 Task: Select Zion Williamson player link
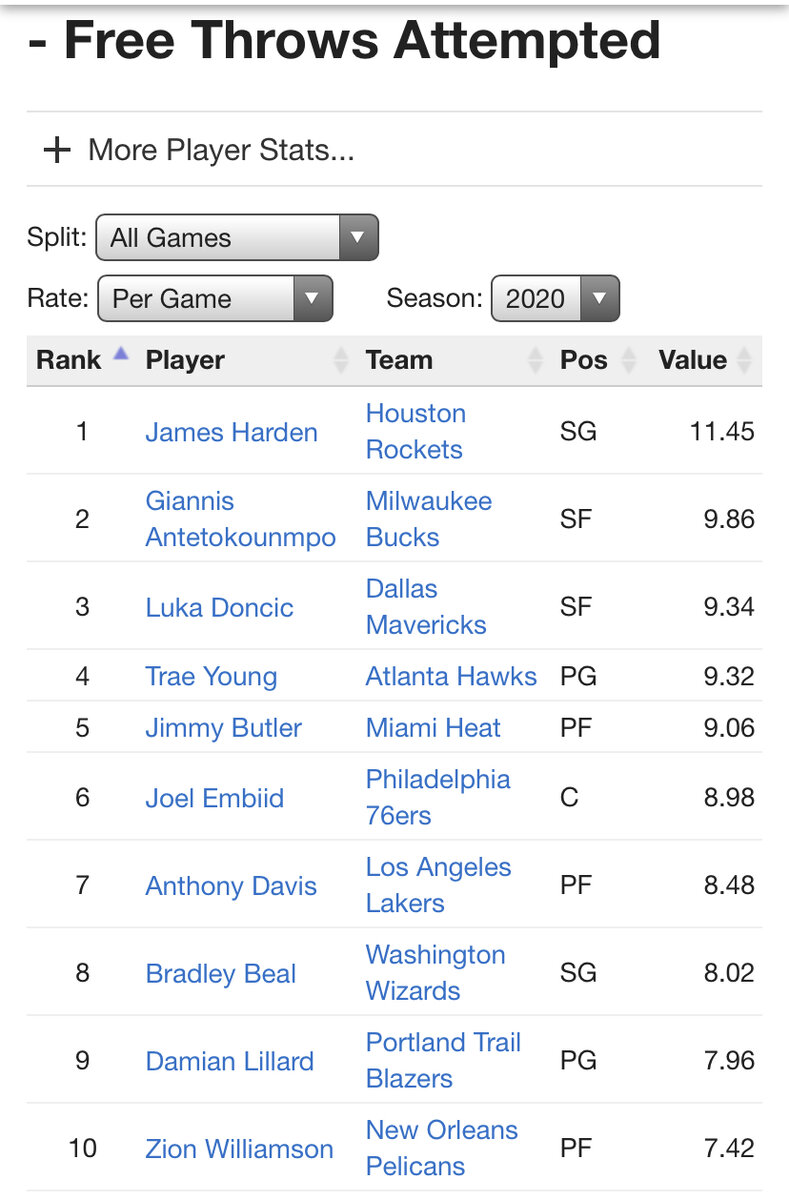239,1148
